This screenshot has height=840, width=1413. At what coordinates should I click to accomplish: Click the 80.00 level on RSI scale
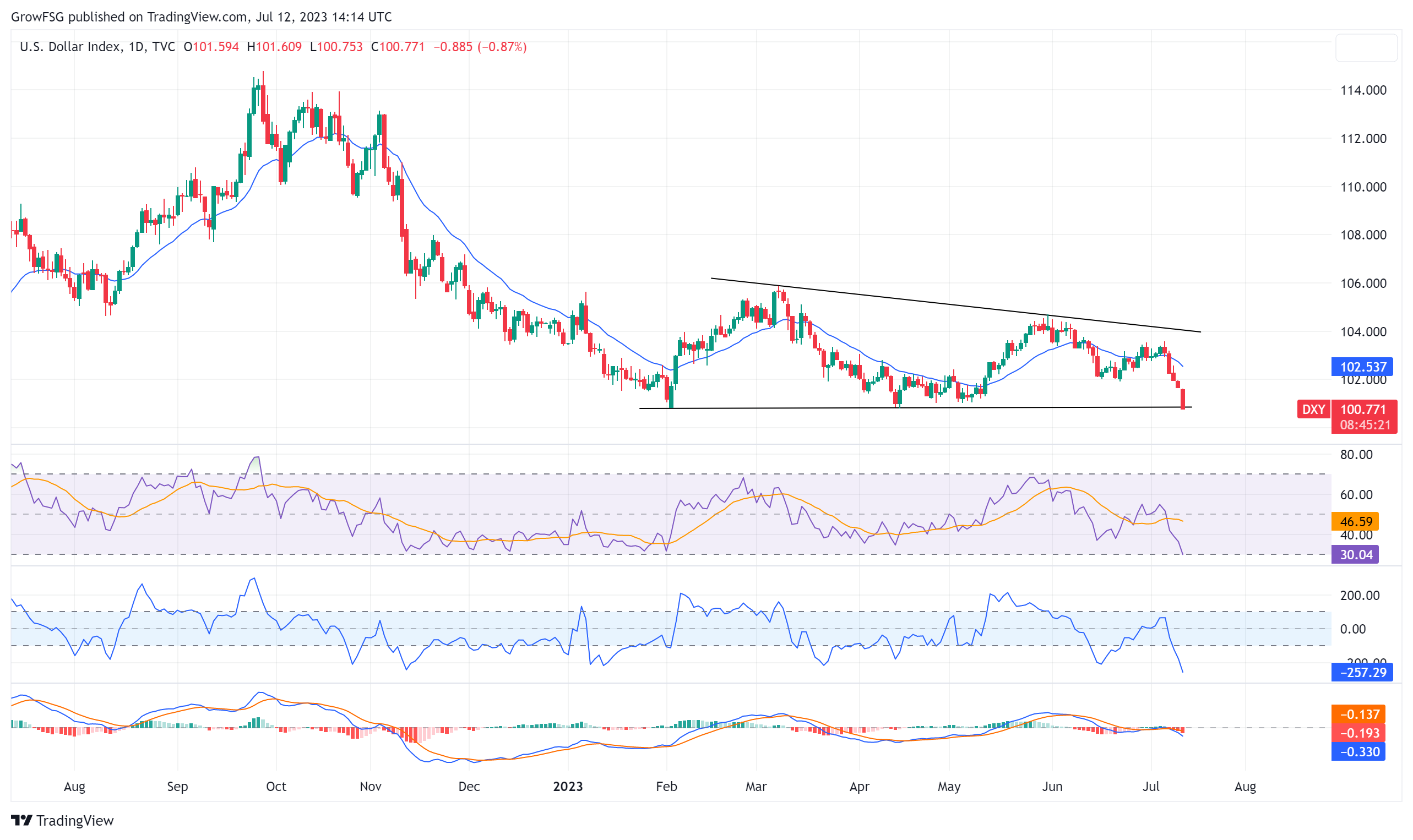[x=1356, y=455]
